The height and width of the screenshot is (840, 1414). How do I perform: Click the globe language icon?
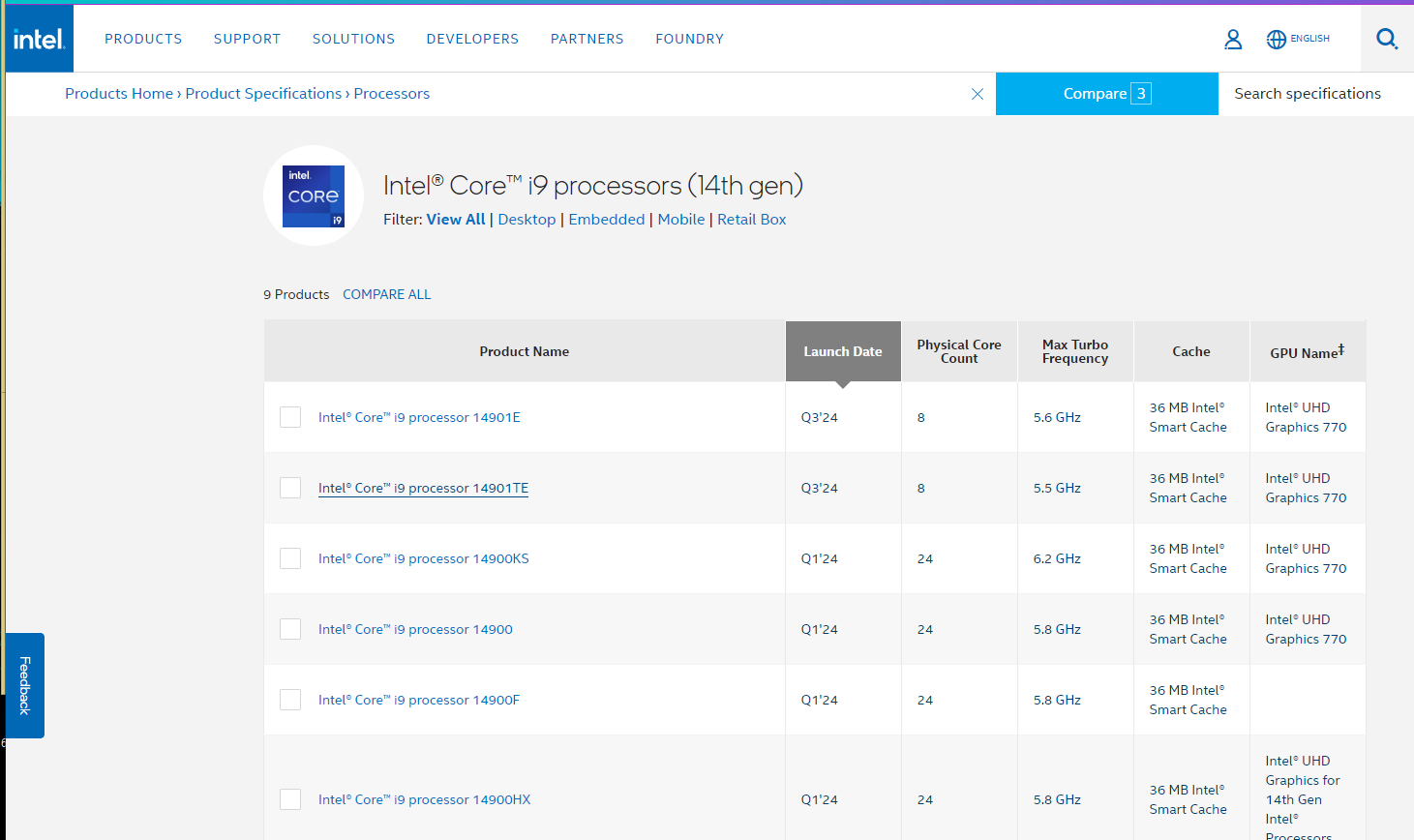point(1277,39)
